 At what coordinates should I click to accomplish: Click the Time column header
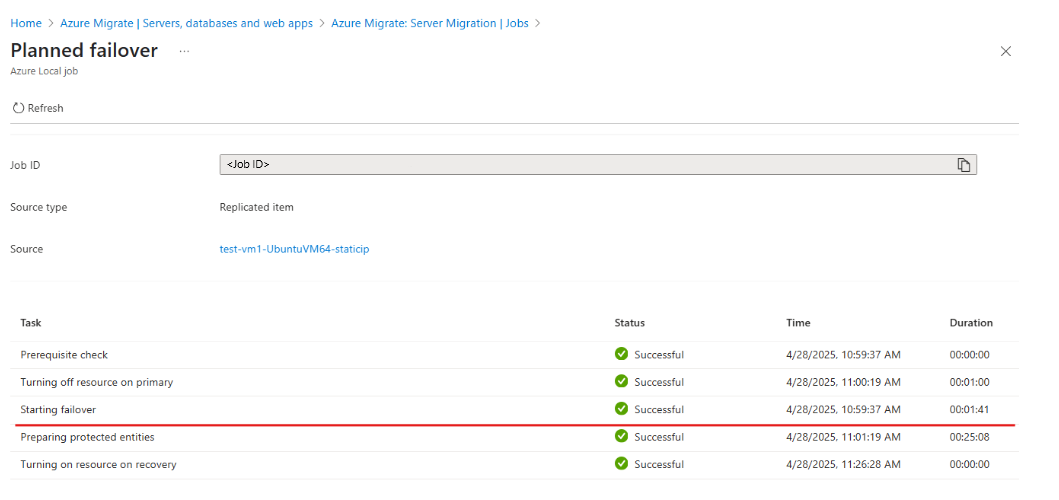pyautogui.click(x=798, y=323)
